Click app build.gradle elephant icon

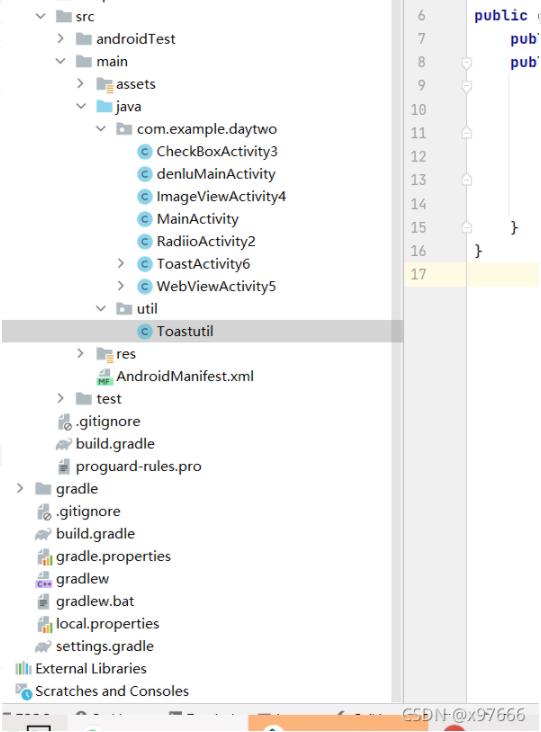pyautogui.click(x=64, y=444)
